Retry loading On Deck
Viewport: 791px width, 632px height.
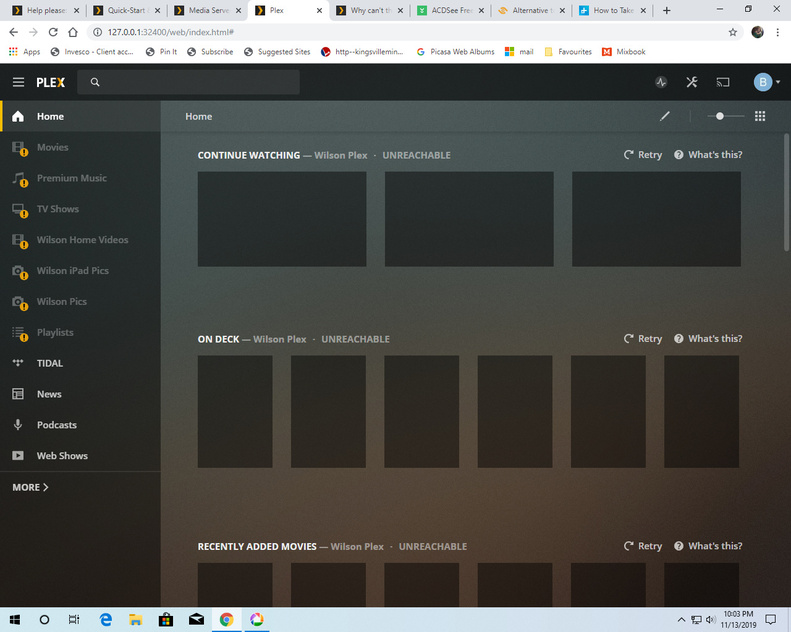643,339
